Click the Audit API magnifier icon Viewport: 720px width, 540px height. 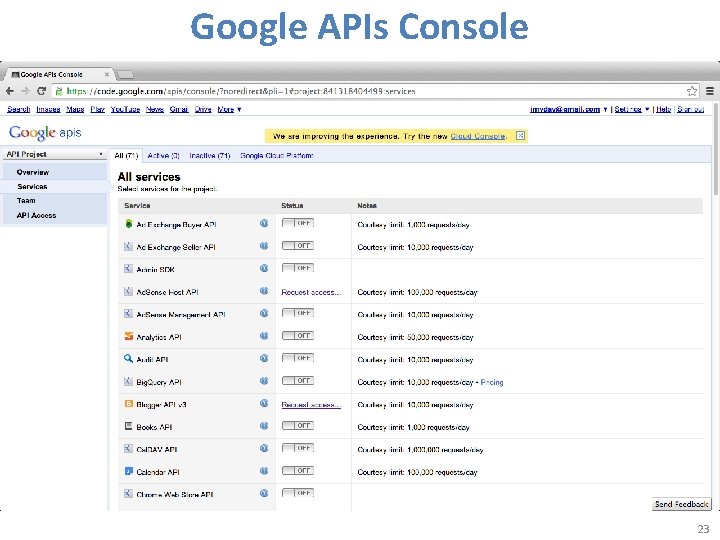pyautogui.click(x=128, y=358)
